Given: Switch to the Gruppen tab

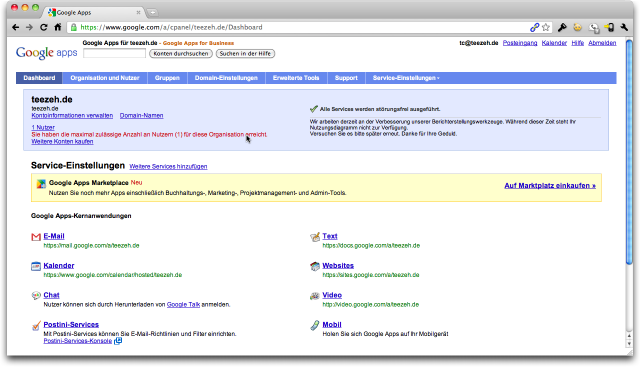Looking at the screenshot, I should click(x=167, y=78).
